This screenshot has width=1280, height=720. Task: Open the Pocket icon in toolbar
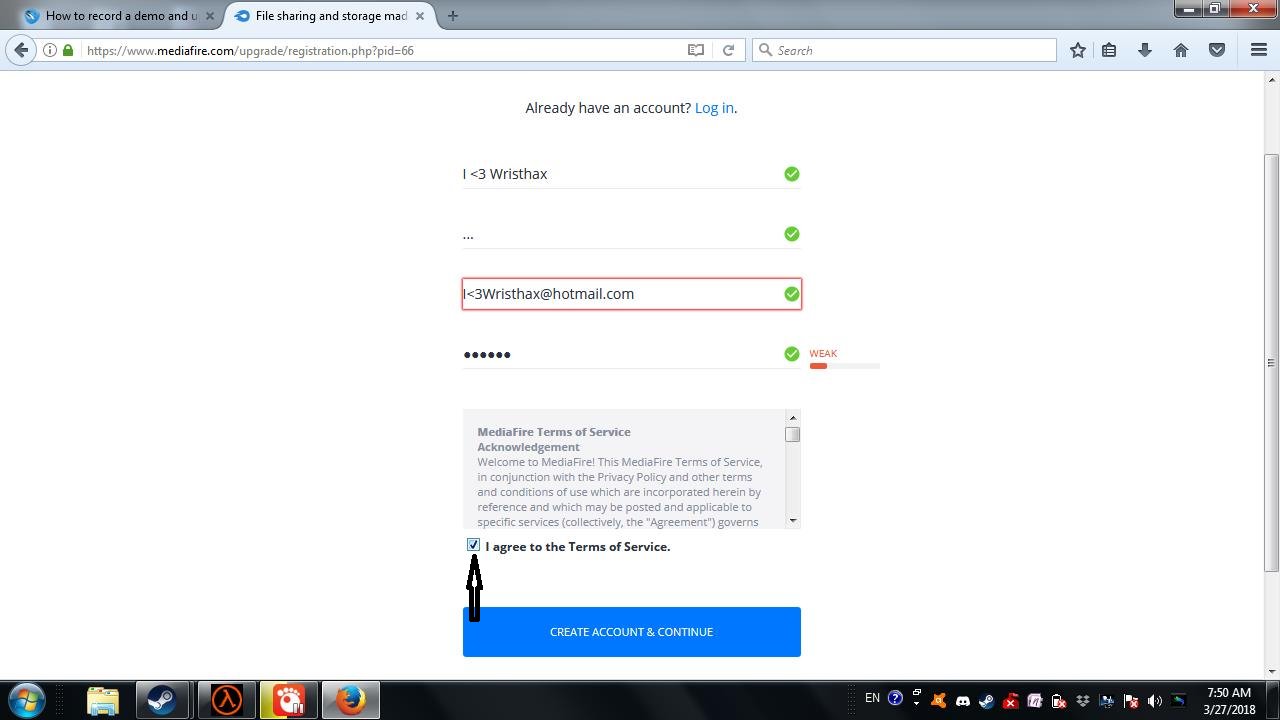pos(1217,50)
